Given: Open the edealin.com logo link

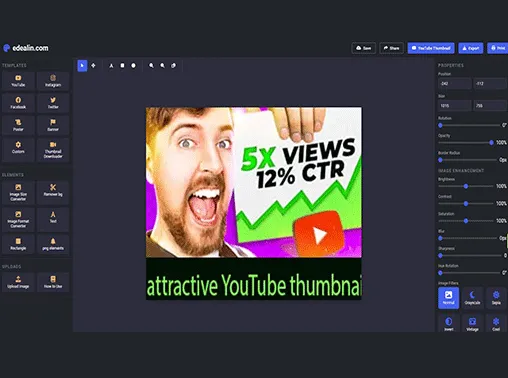Looking at the screenshot, I should (26, 48).
